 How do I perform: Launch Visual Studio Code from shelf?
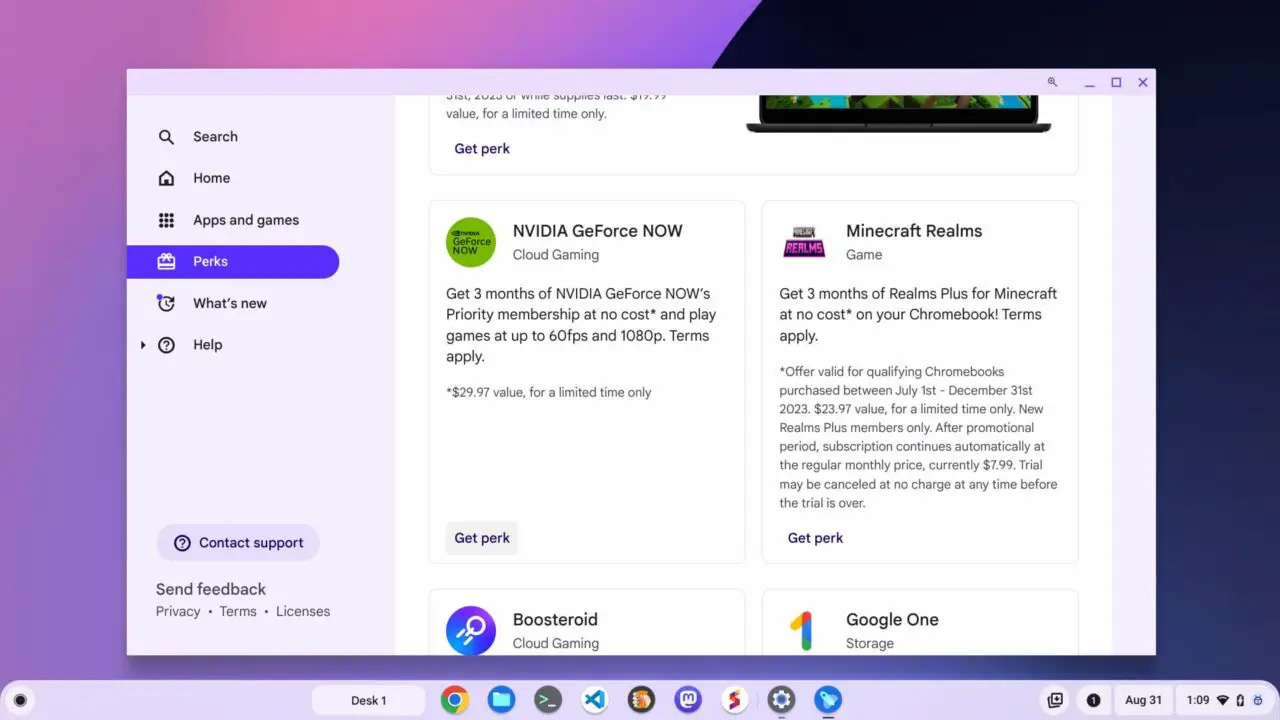pyautogui.click(x=594, y=700)
